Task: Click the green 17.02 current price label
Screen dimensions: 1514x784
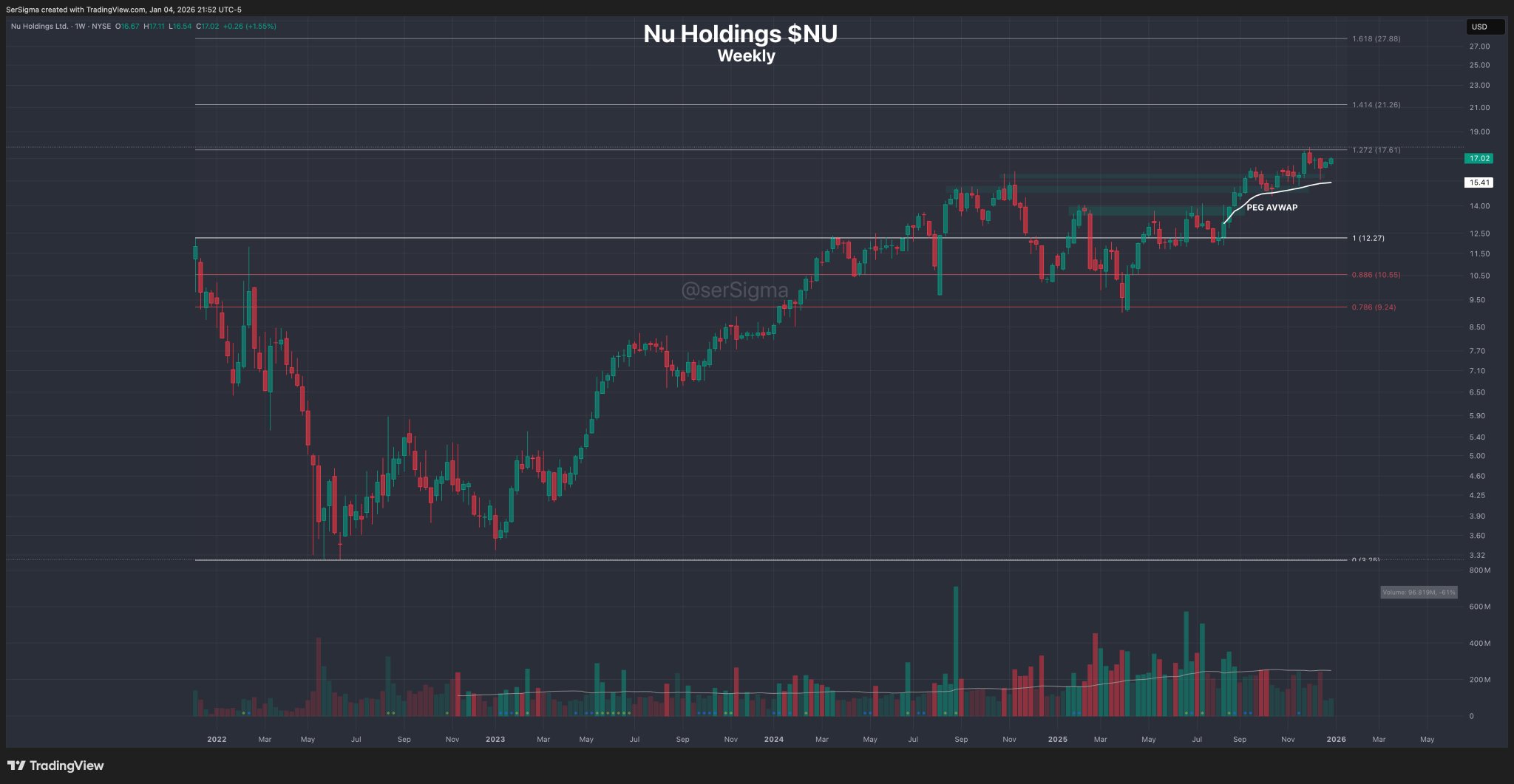Action: point(1479,158)
